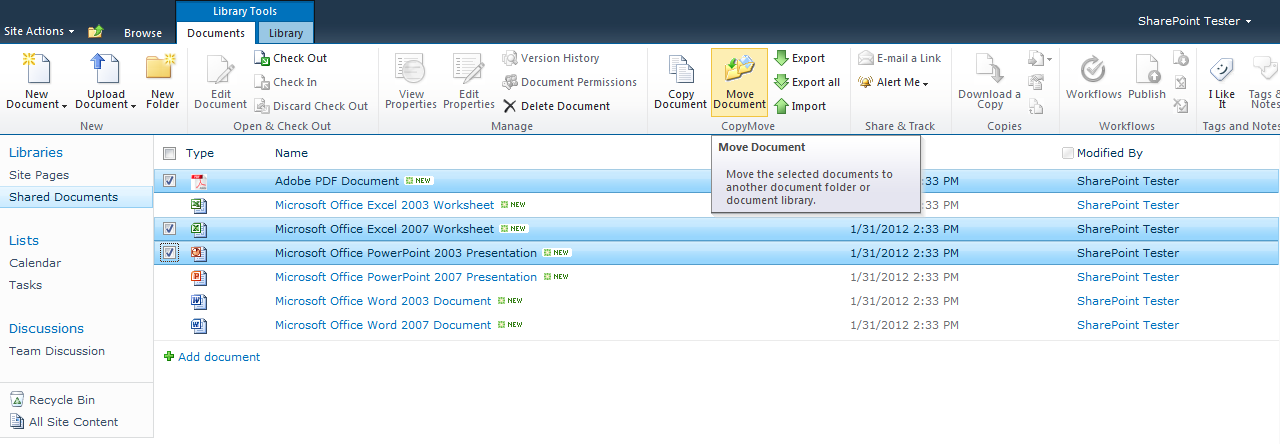Click Discard Check Out in ribbon

coord(311,106)
